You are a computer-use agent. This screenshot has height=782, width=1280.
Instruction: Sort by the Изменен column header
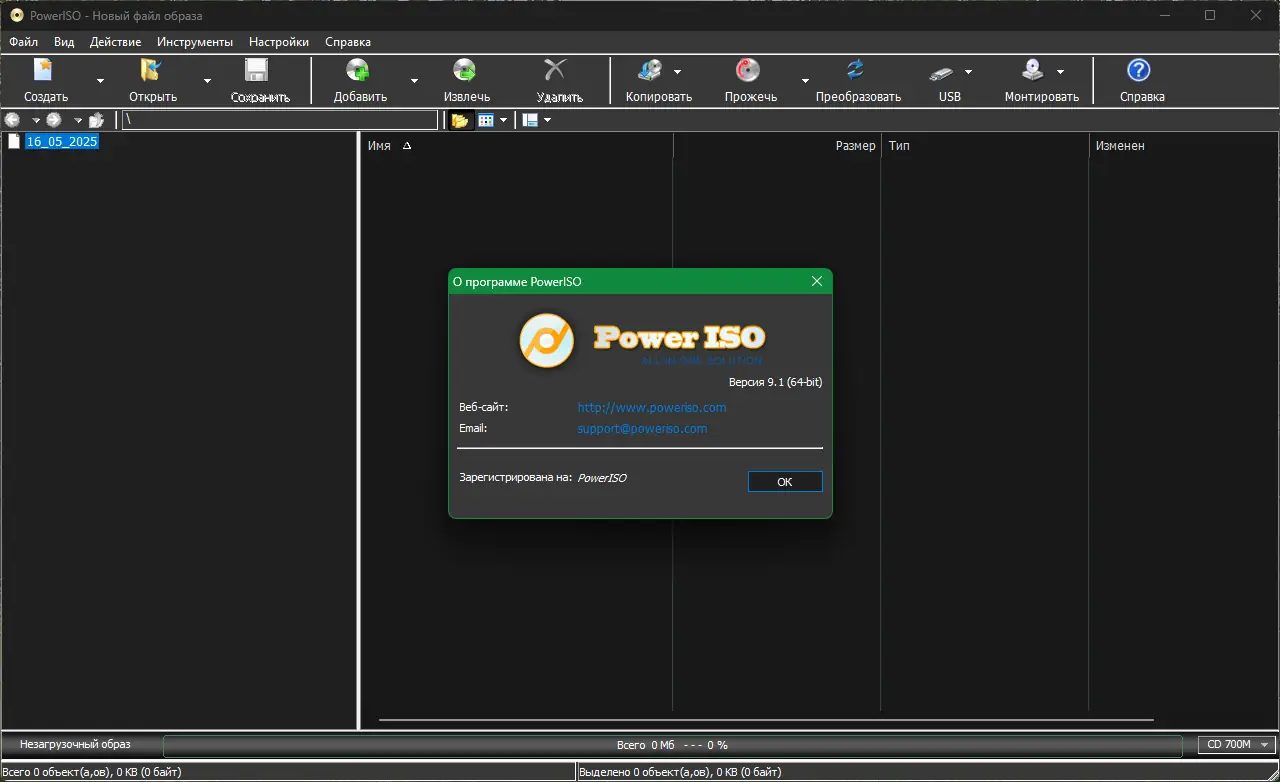coord(1183,146)
